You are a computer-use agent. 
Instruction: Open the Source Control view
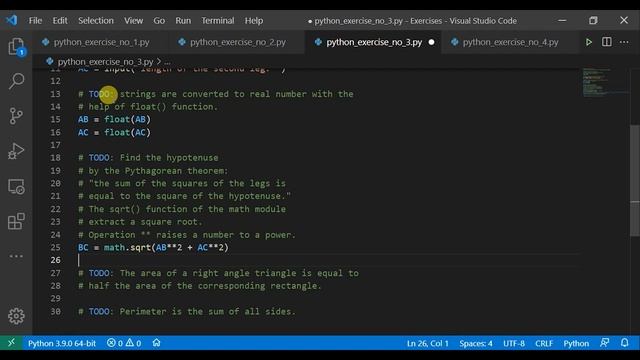click(x=16, y=116)
